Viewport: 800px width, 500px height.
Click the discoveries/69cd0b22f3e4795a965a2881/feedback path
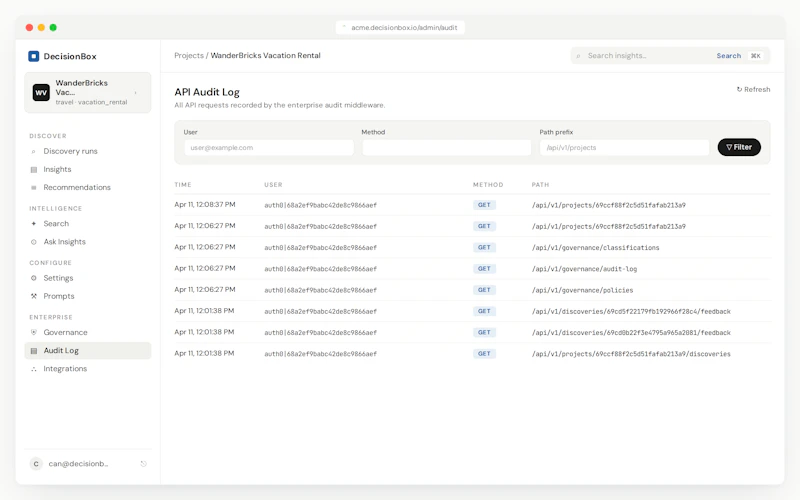tap(631, 333)
